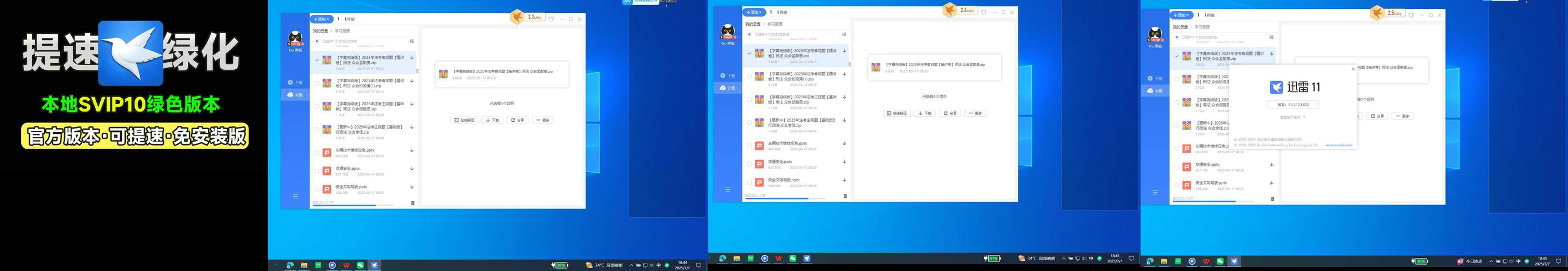Download 安全文明驾驶.pptx via arrow in middle window
Image resolution: width=1568 pixels, height=271 pixels.
844,180
